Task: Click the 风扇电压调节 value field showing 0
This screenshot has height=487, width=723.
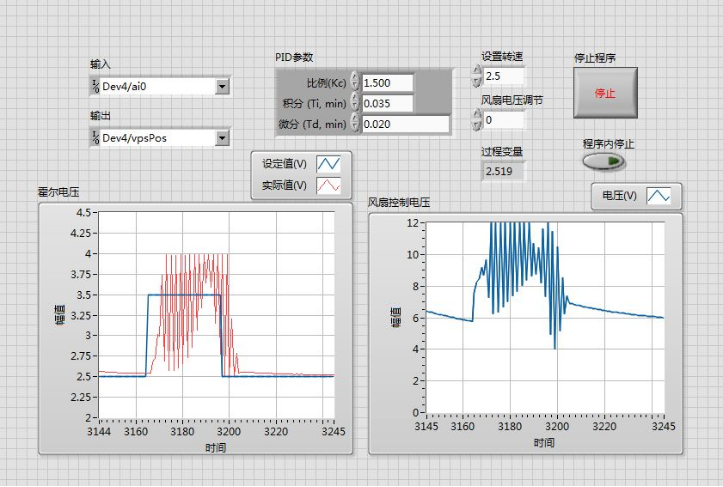Action: coord(502,120)
